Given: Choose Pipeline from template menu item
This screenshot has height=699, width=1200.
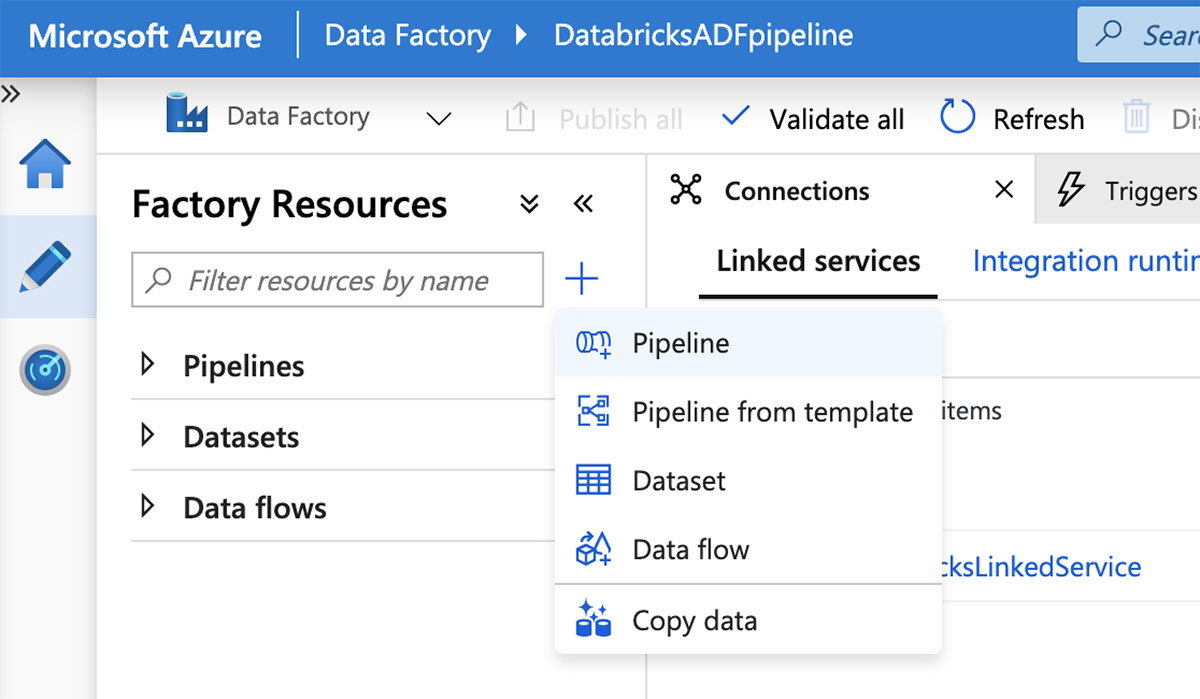Looking at the screenshot, I should [x=772, y=412].
